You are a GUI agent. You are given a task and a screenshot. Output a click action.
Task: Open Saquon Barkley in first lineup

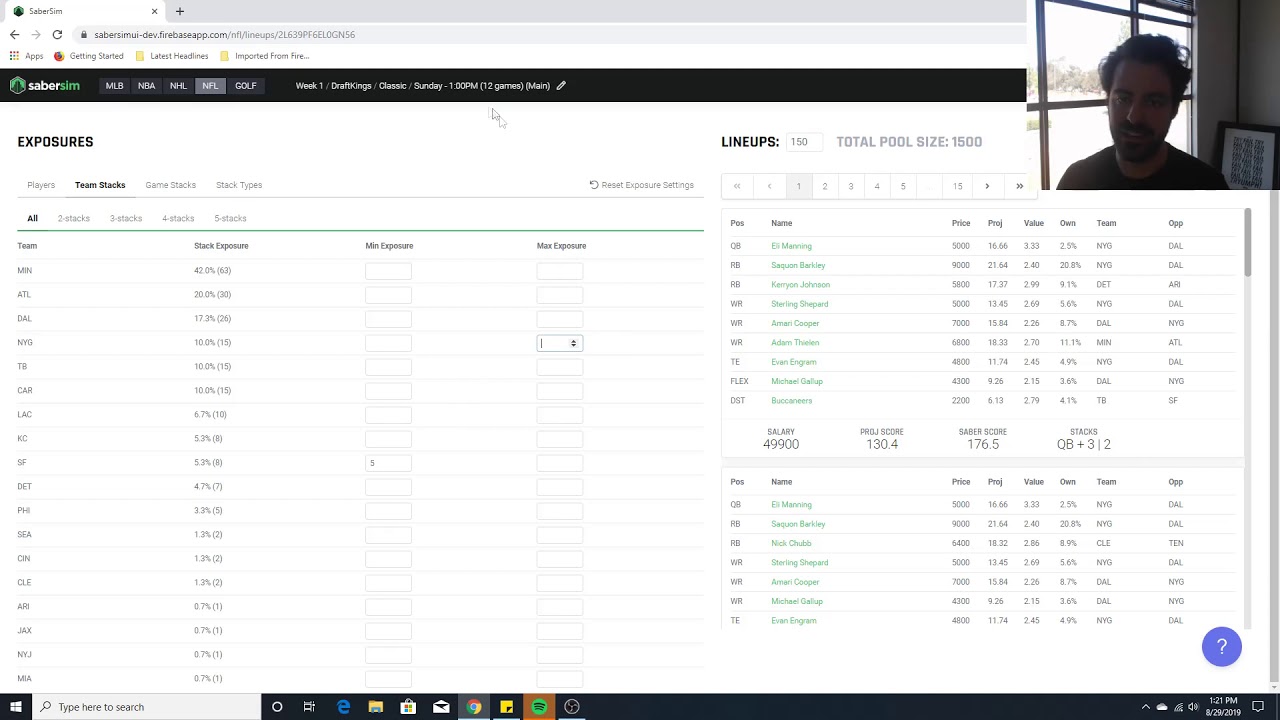[798, 265]
